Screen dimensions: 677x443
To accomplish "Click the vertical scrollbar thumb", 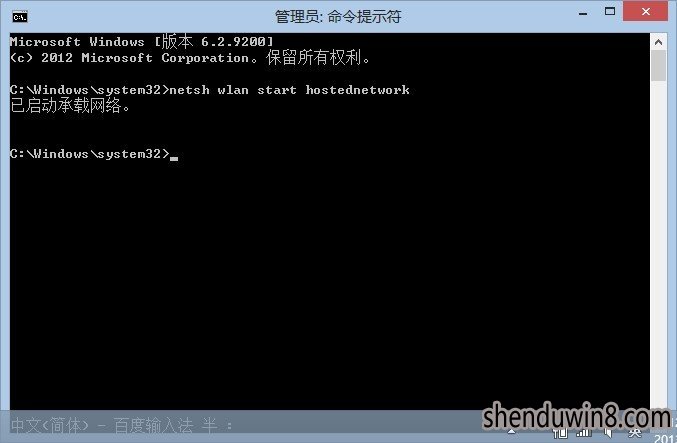I will pos(658,65).
